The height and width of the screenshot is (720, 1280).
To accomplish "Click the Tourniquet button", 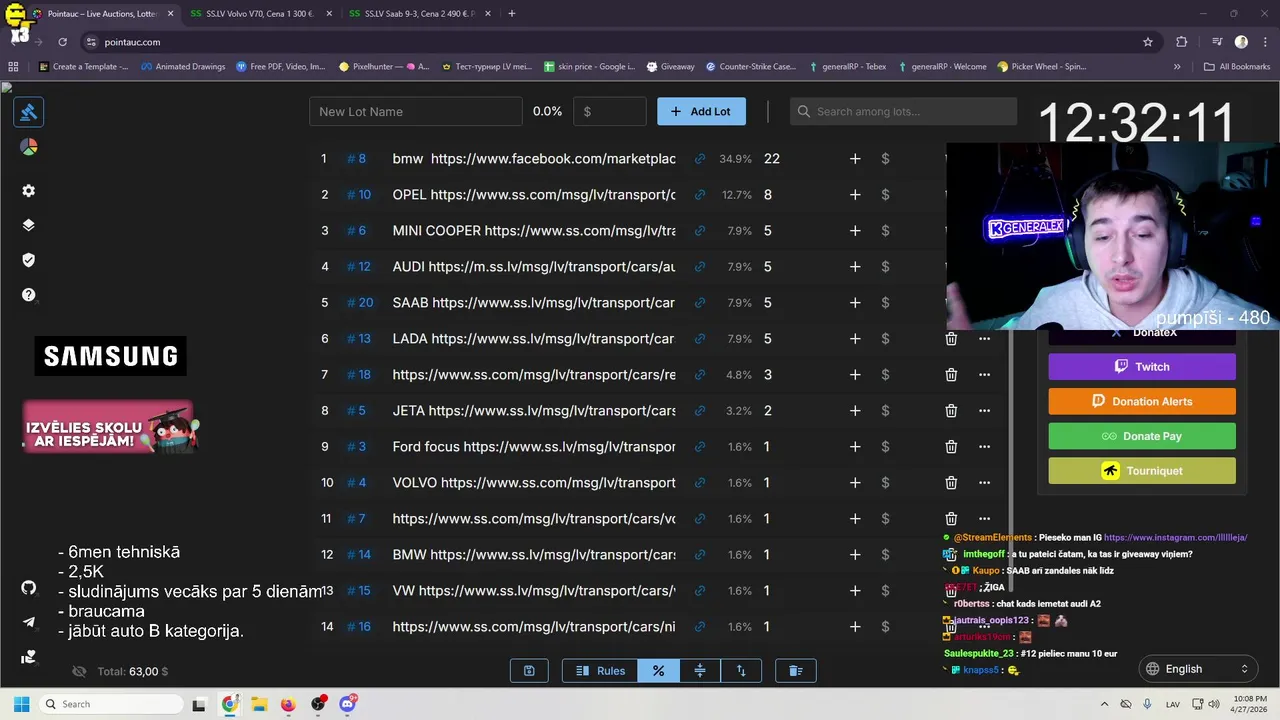I will click(1142, 471).
